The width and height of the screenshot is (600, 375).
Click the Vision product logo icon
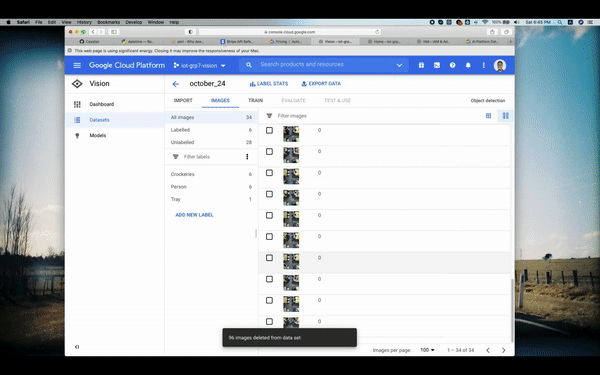point(77,83)
